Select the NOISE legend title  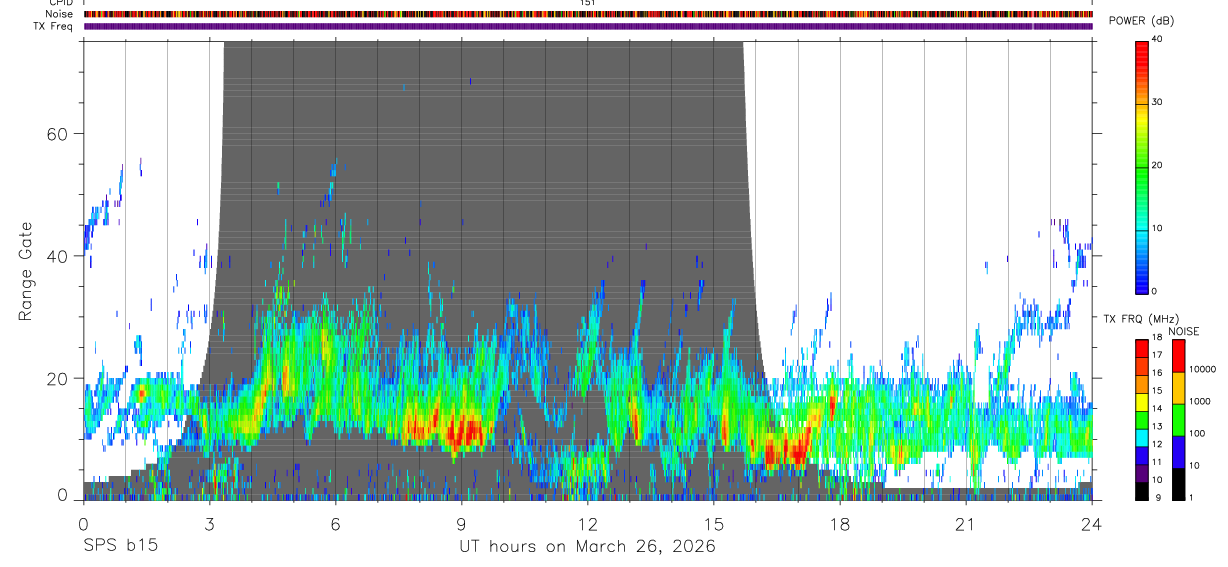pyautogui.click(x=1183, y=331)
